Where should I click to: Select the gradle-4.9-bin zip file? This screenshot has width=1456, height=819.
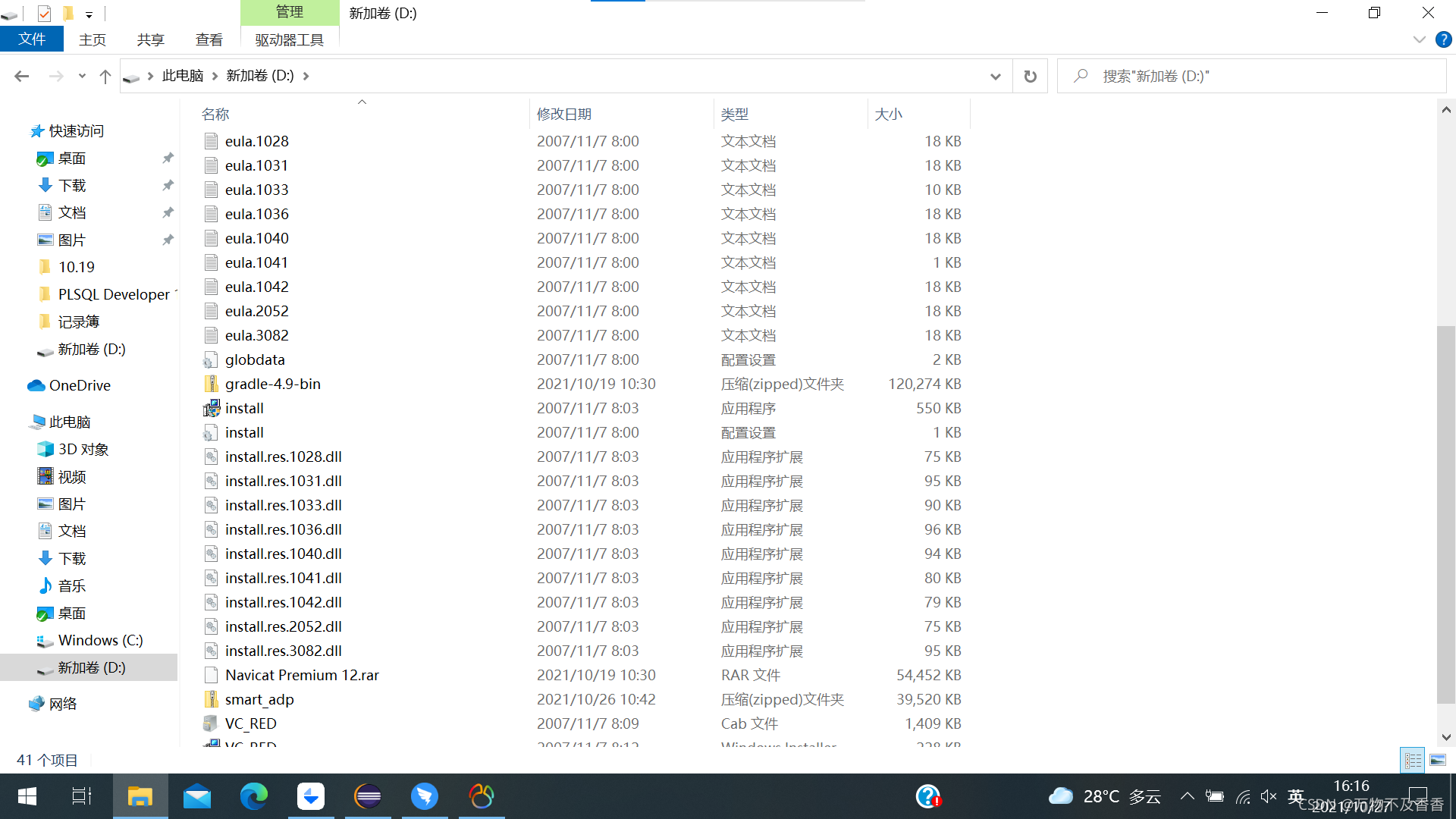(x=272, y=384)
